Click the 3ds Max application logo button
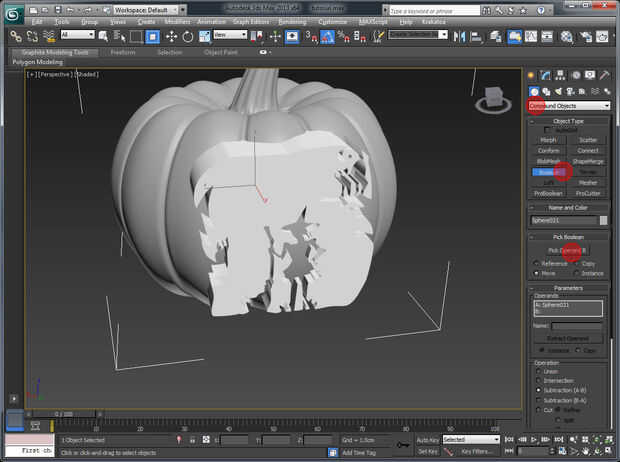620x462 pixels. point(13,13)
